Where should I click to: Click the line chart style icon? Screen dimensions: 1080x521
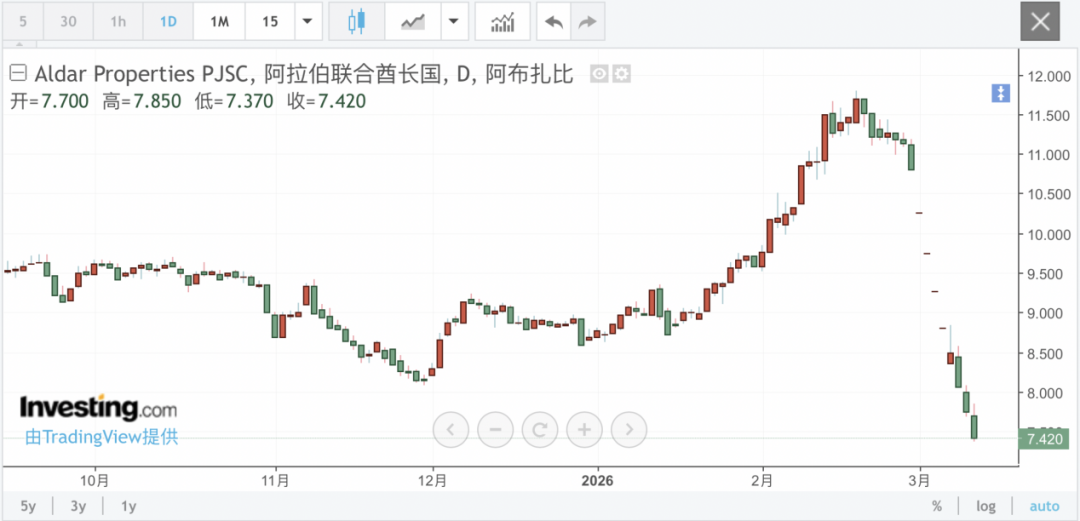point(412,21)
